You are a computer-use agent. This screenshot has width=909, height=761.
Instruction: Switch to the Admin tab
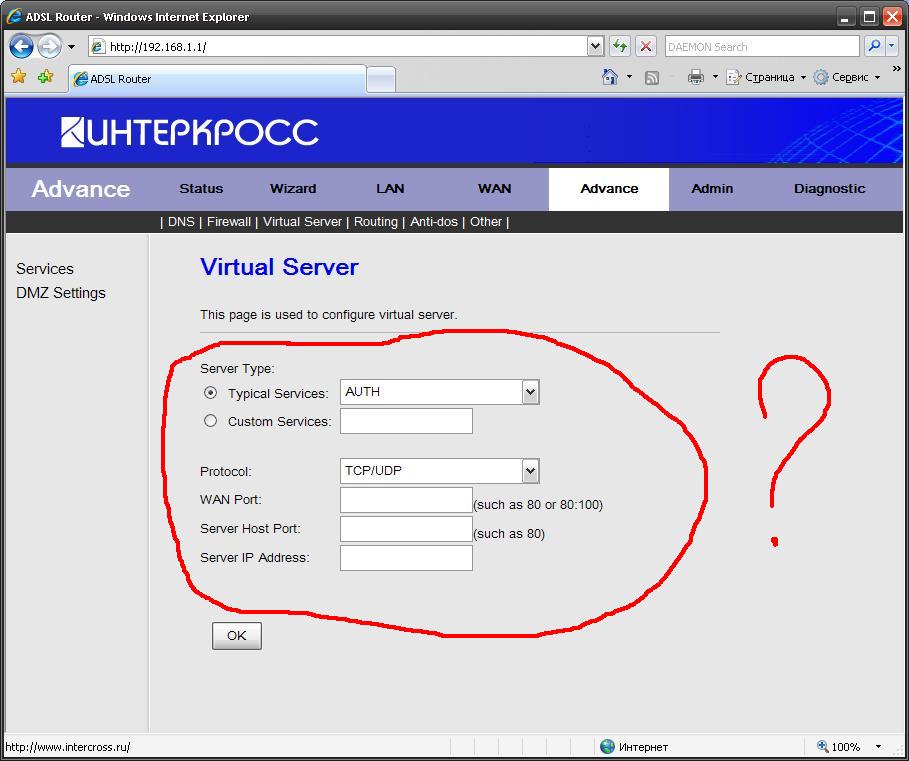(712, 188)
